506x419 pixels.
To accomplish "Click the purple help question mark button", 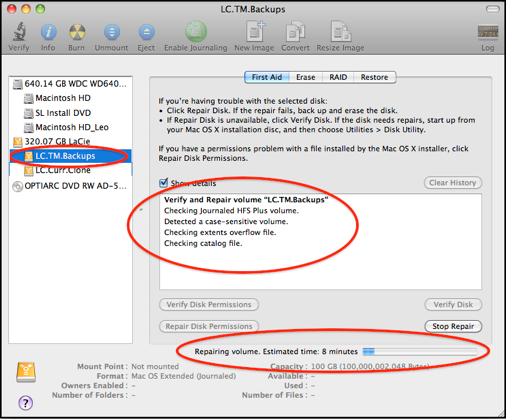I will pyautogui.click(x=26, y=403).
